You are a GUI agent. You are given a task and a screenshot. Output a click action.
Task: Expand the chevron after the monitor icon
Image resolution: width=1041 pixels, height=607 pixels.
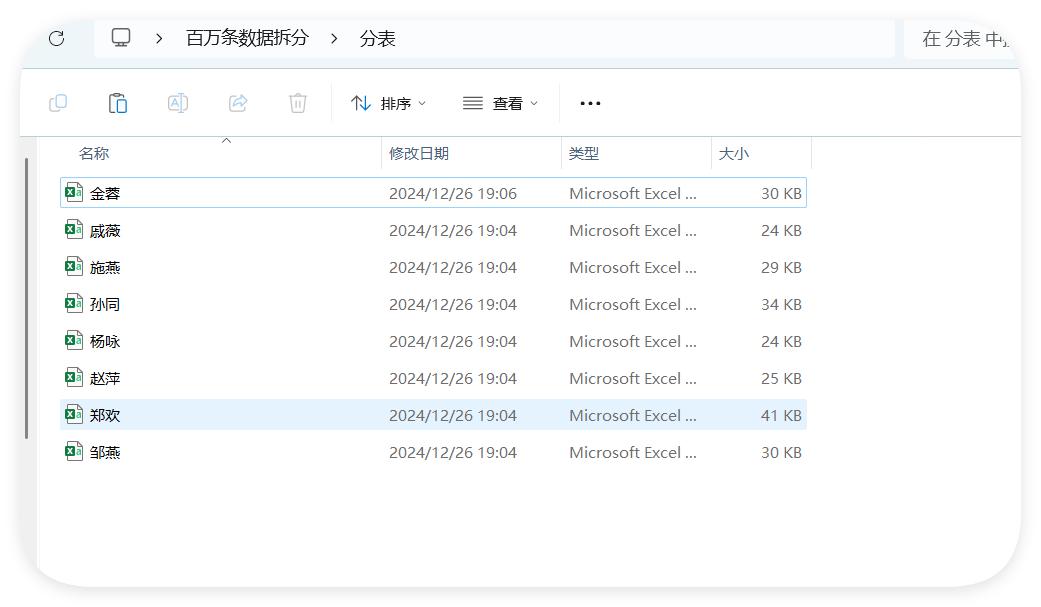pos(159,39)
